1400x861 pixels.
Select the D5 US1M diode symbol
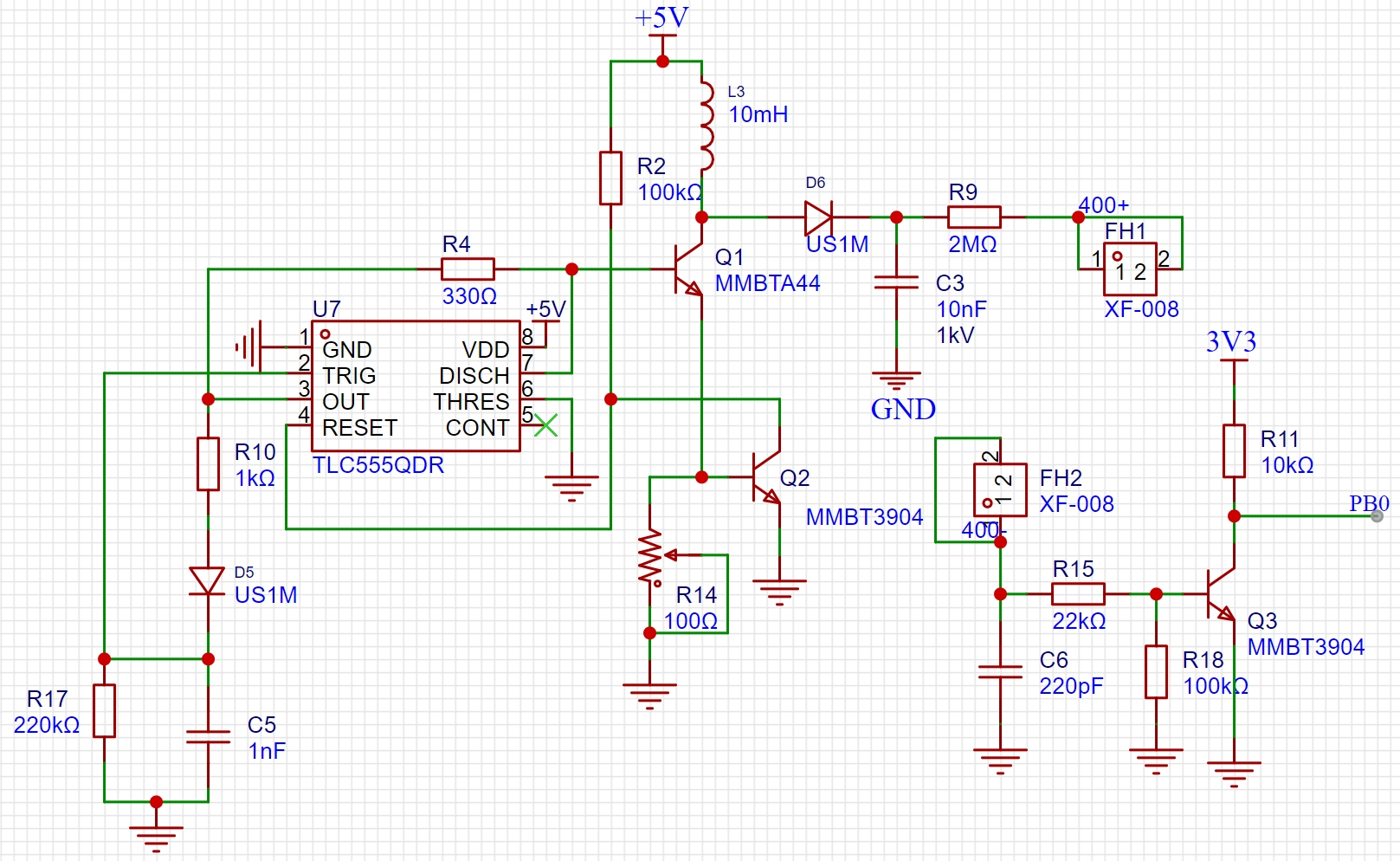tap(208, 580)
